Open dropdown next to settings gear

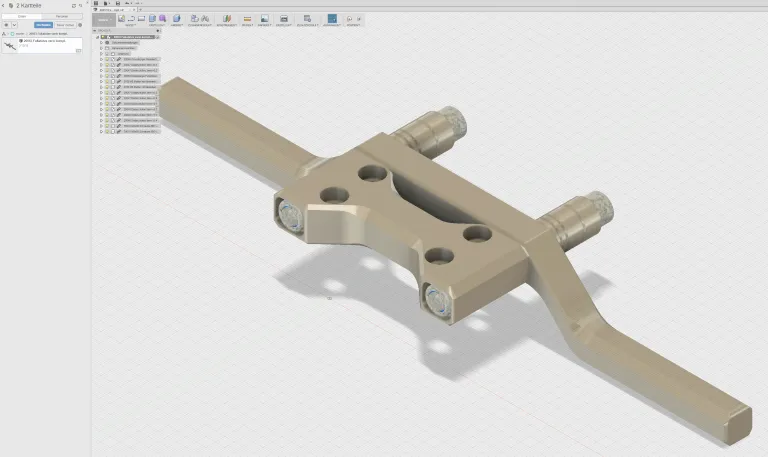coord(14,25)
